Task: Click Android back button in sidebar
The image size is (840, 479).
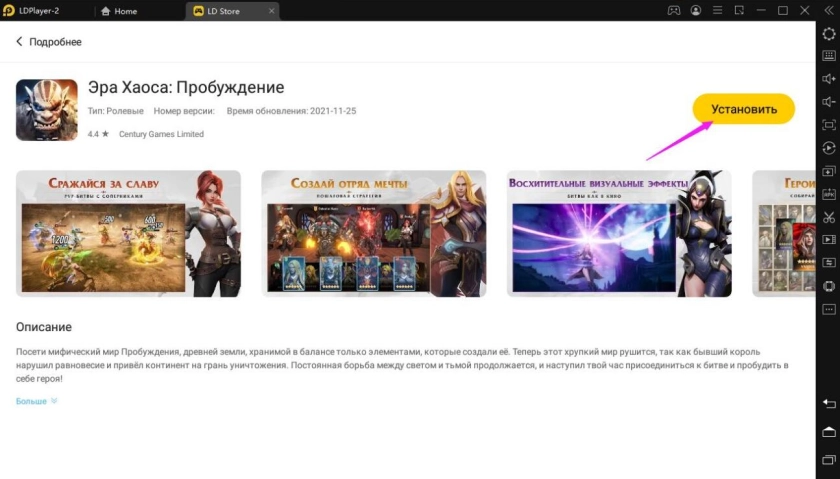Action: pos(829,403)
